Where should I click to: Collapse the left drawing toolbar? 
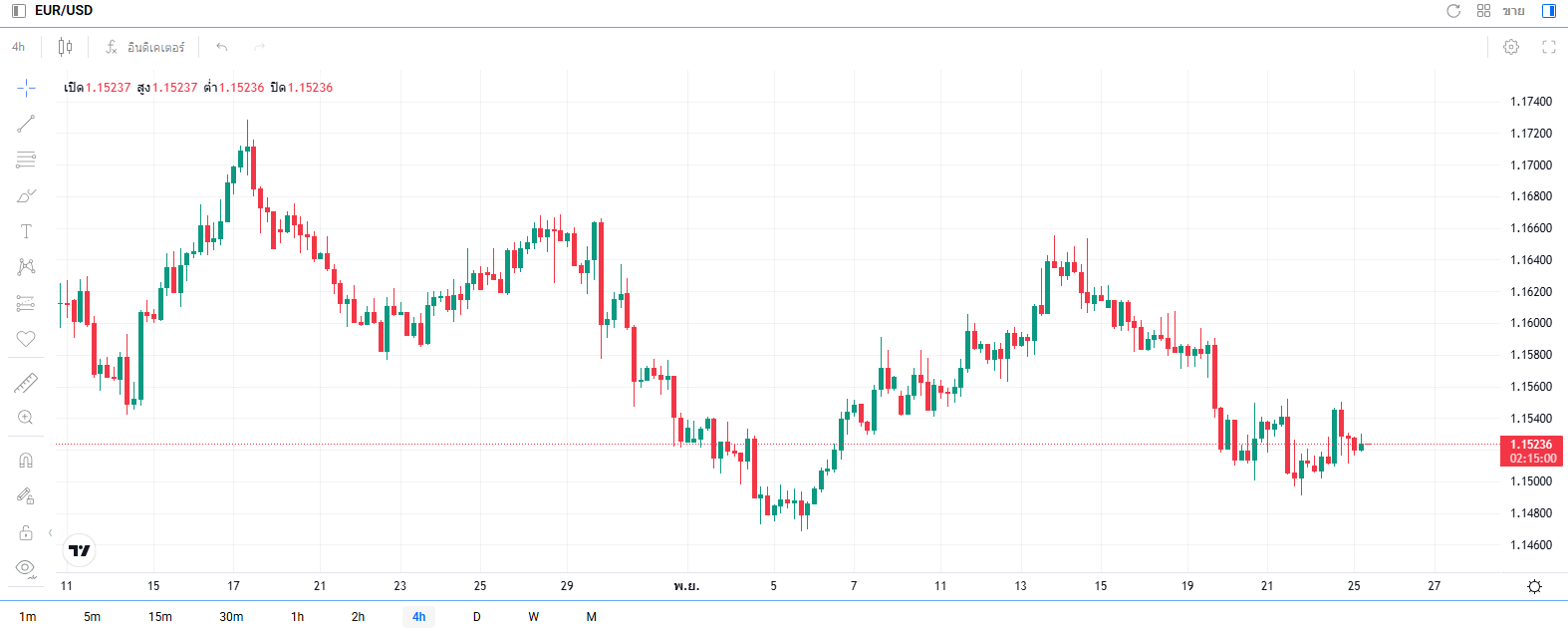pyautogui.click(x=50, y=533)
